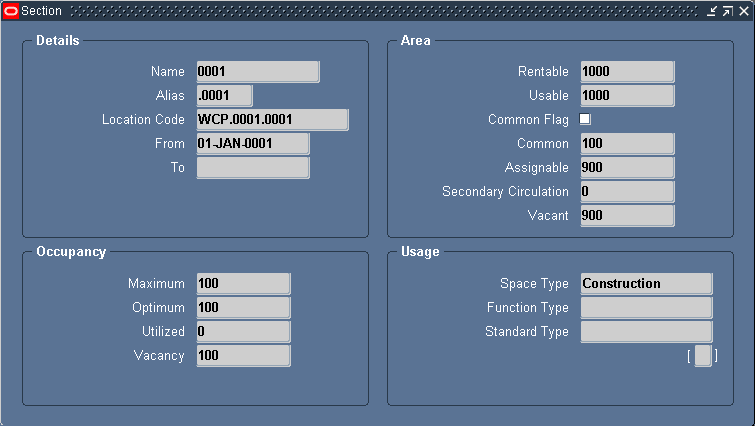This screenshot has width=755, height=426.
Task: Click the descriptive flexfield bracket box
Action: [703, 356]
